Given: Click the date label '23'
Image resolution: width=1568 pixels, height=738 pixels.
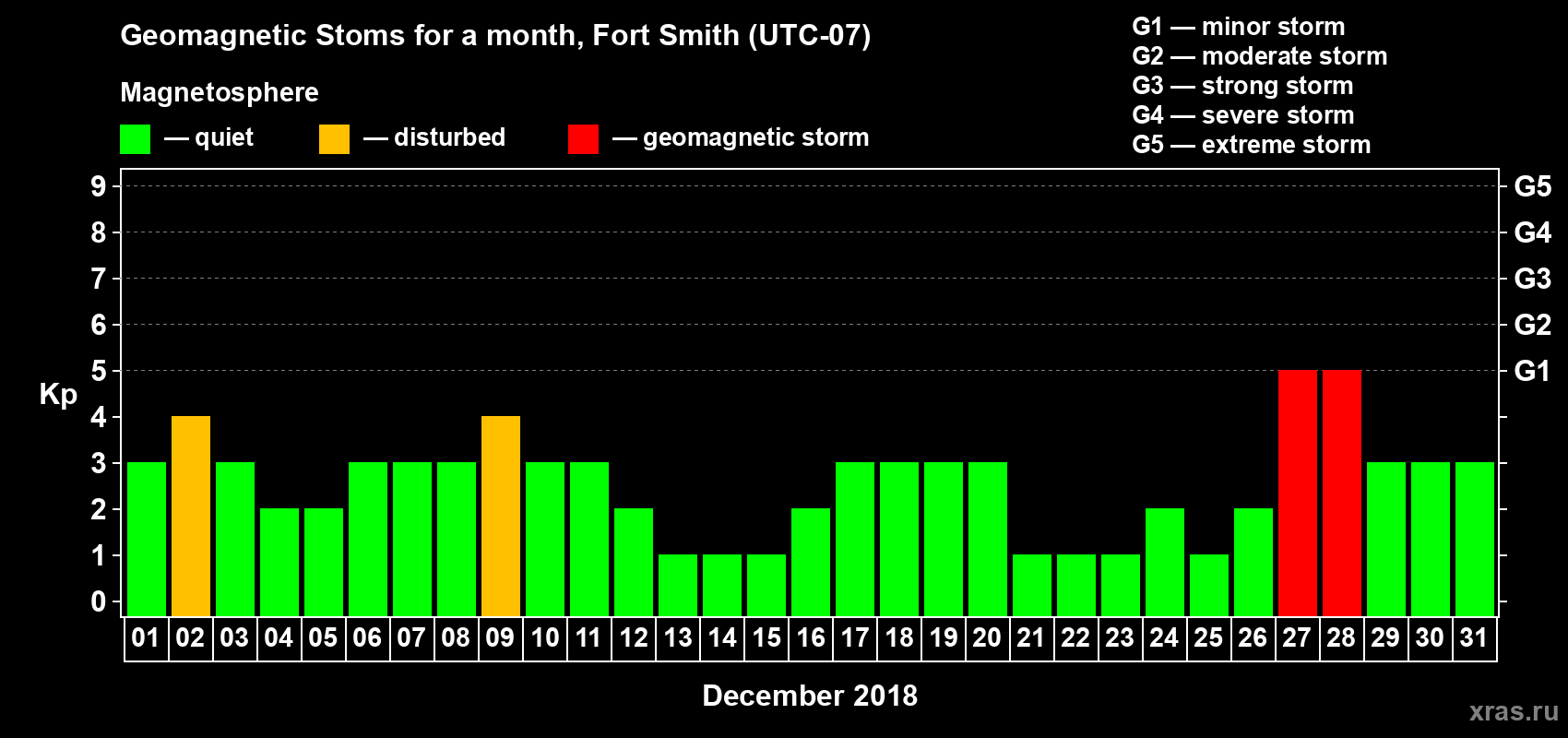Looking at the screenshot, I should (1120, 637).
